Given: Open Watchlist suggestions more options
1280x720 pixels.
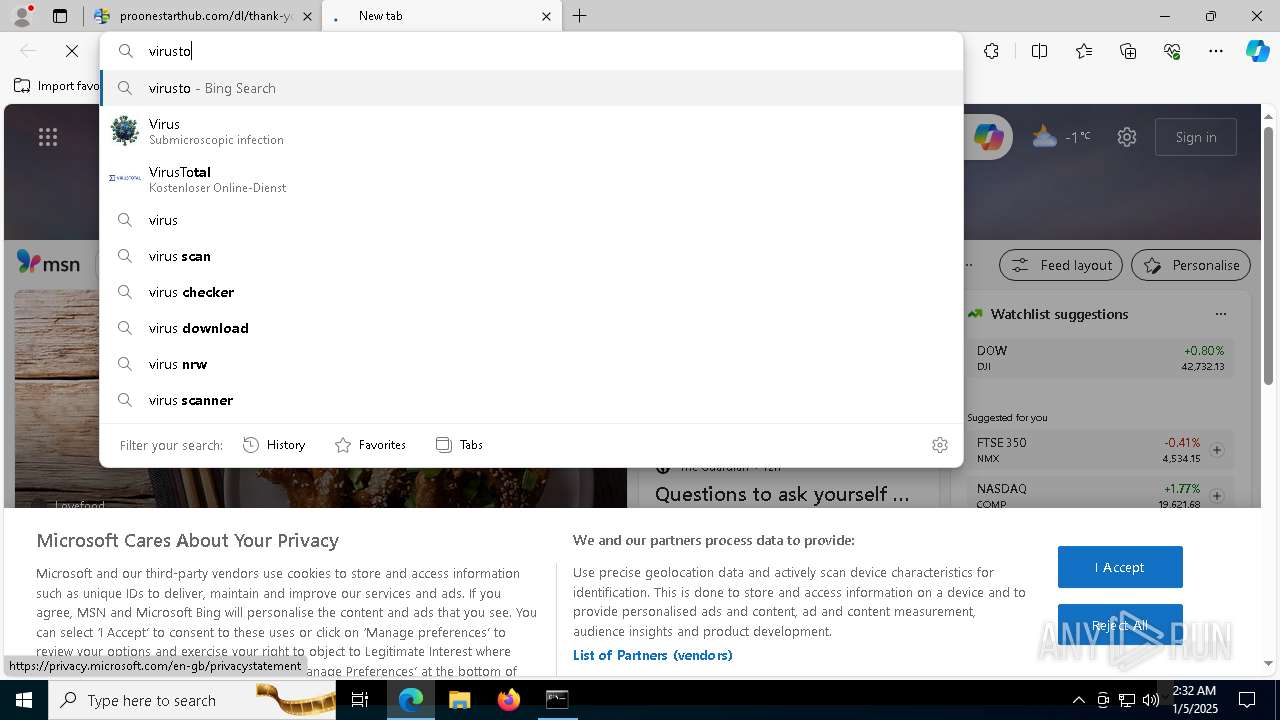Looking at the screenshot, I should tap(1220, 314).
